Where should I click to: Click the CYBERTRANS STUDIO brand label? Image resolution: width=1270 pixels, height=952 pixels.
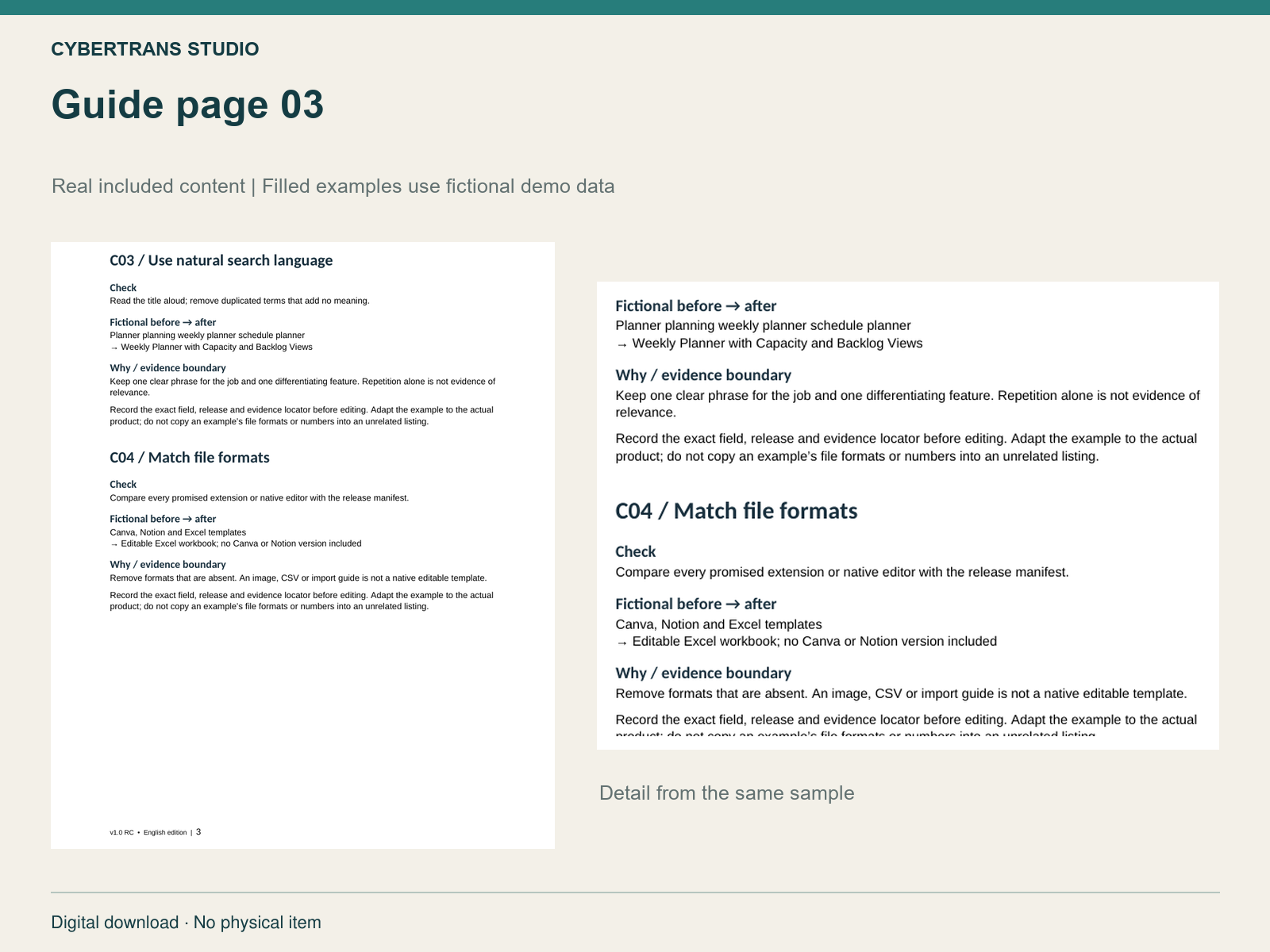(x=155, y=49)
